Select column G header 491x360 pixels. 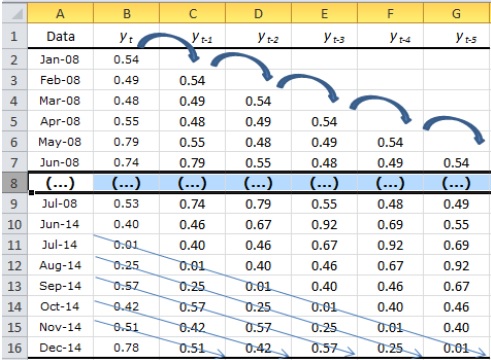[457, 14]
